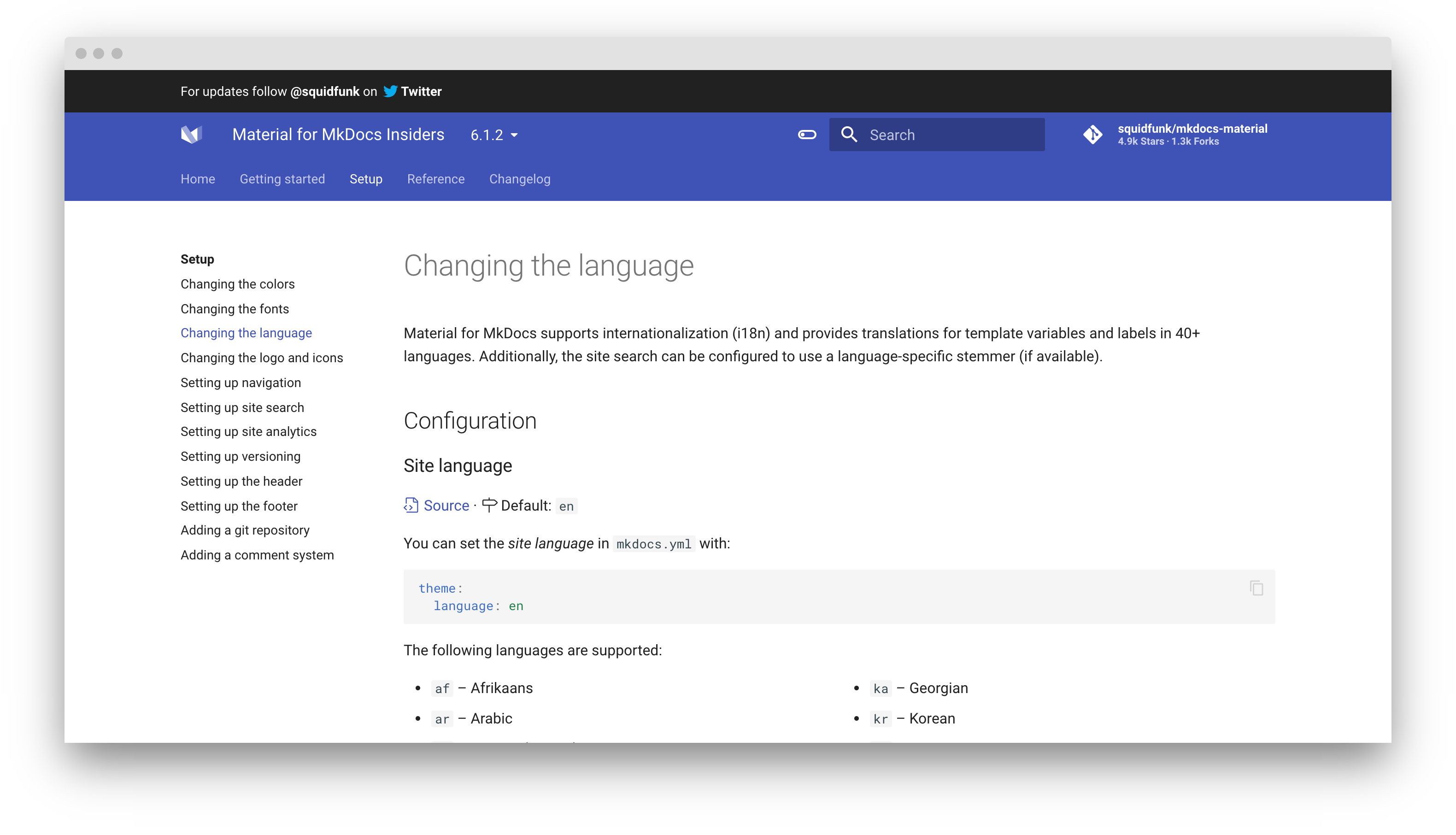Open Setting up site search page

coord(242,407)
